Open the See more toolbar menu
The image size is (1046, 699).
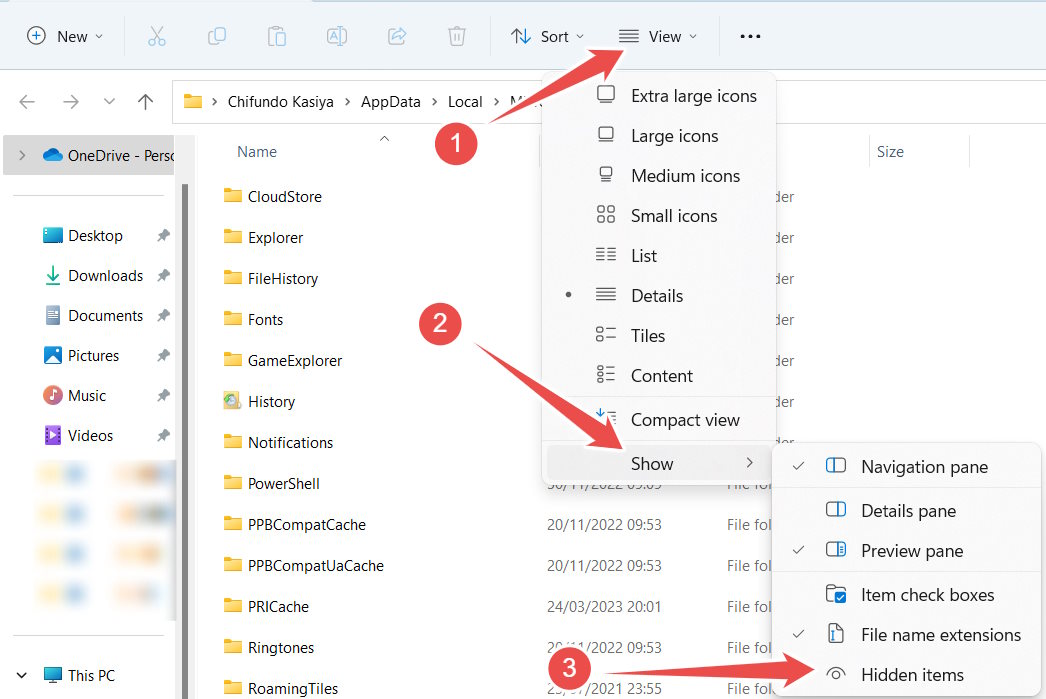[749, 35]
